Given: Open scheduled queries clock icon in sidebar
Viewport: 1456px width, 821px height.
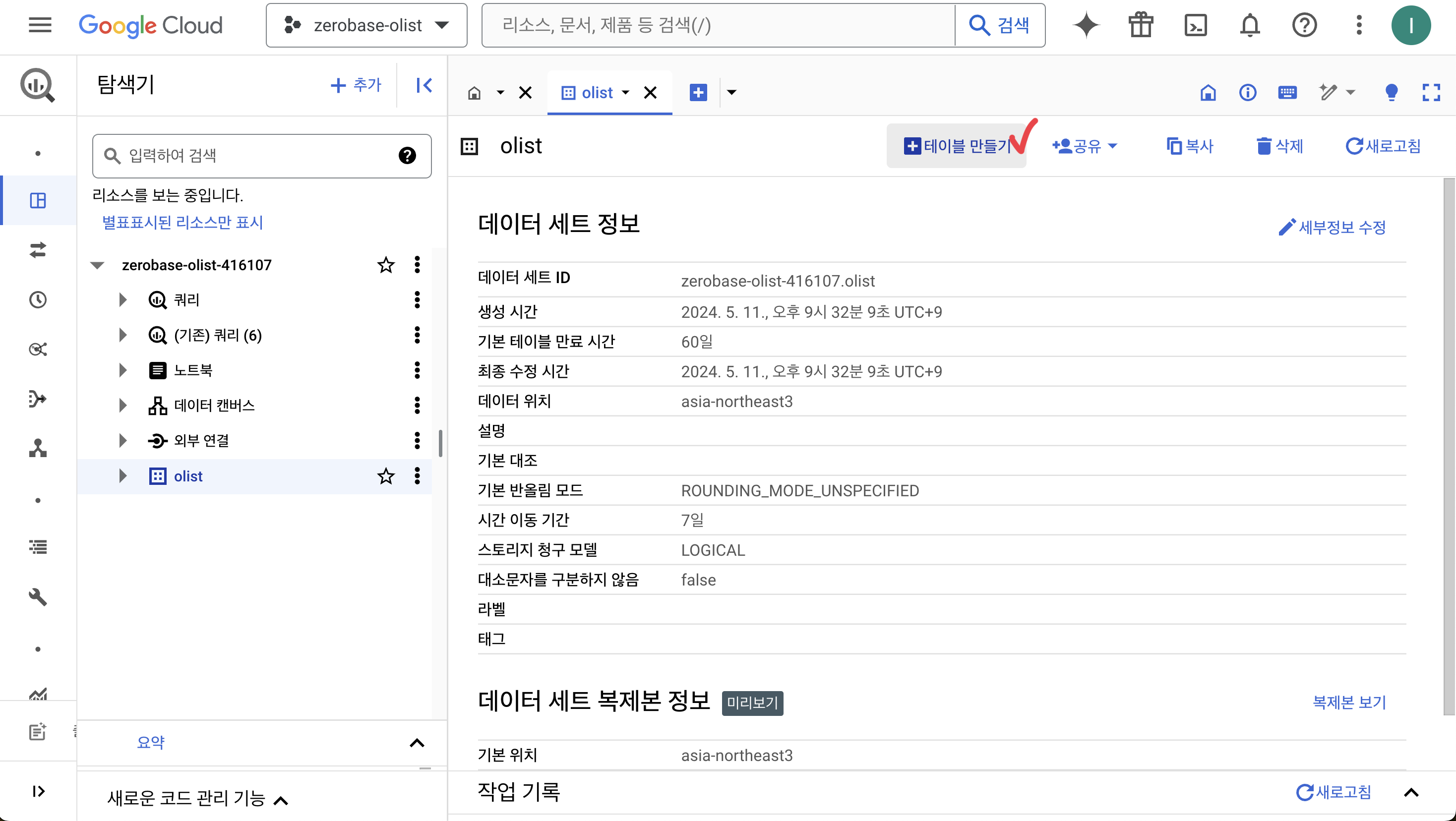Looking at the screenshot, I should pyautogui.click(x=38, y=299).
